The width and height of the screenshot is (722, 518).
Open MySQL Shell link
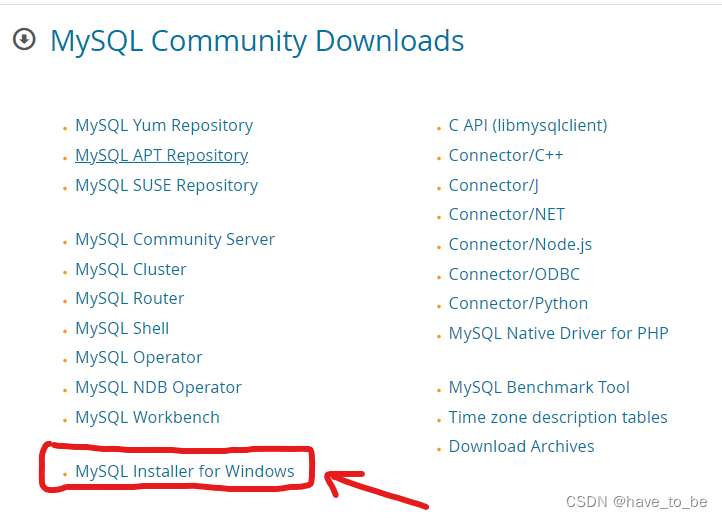tap(122, 328)
